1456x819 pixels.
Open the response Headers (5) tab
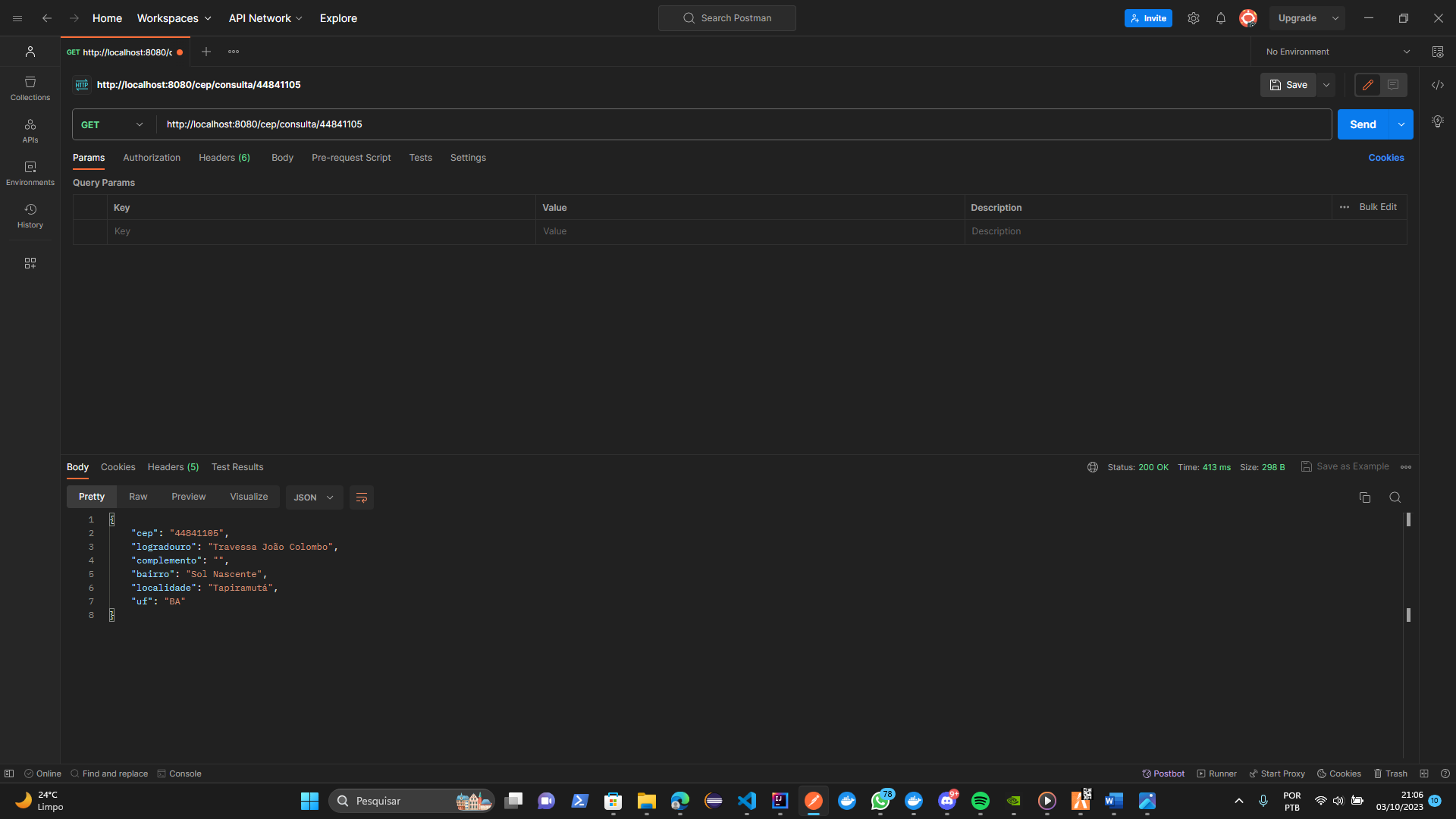[173, 467]
